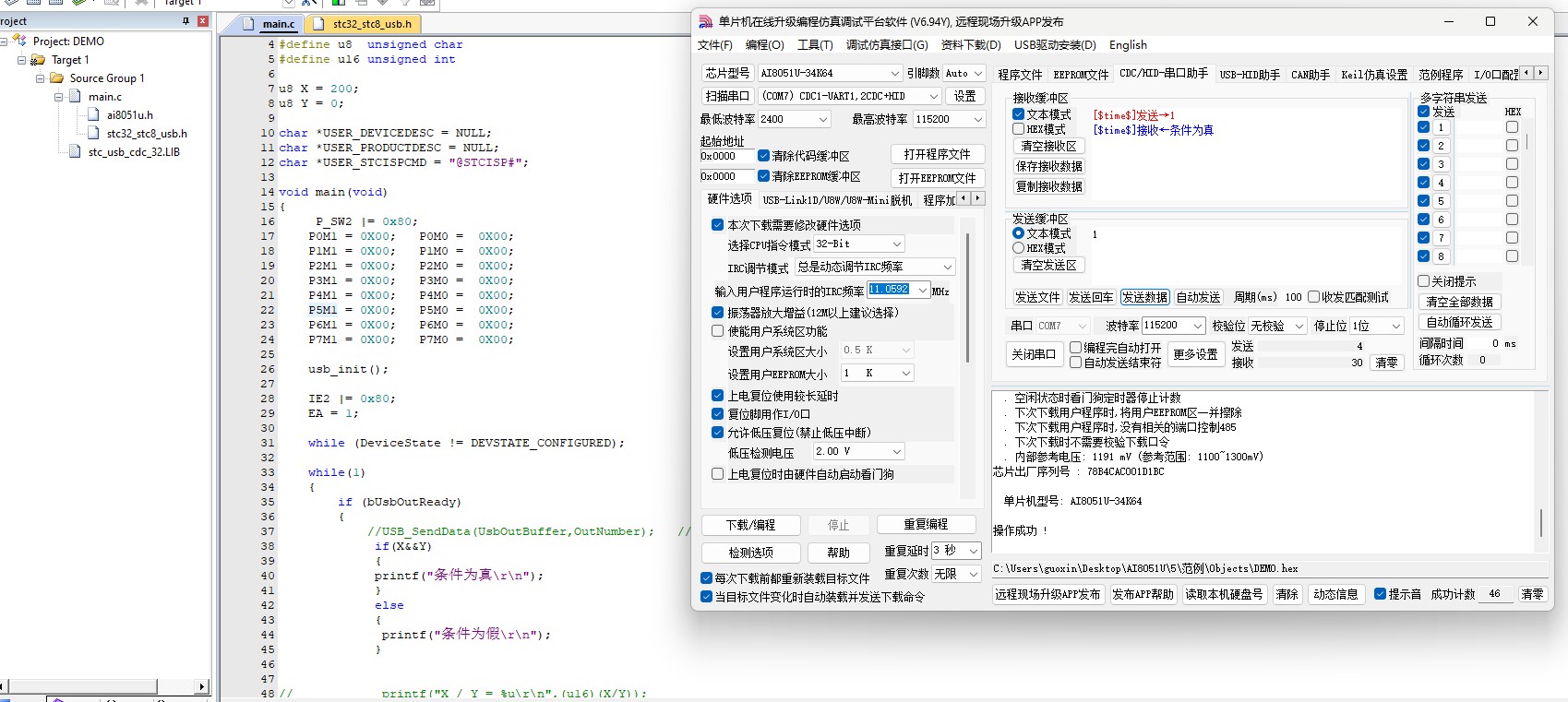The height and width of the screenshot is (702, 1568).
Task: Click the ISP software title bar app icon
Action: (x=706, y=21)
